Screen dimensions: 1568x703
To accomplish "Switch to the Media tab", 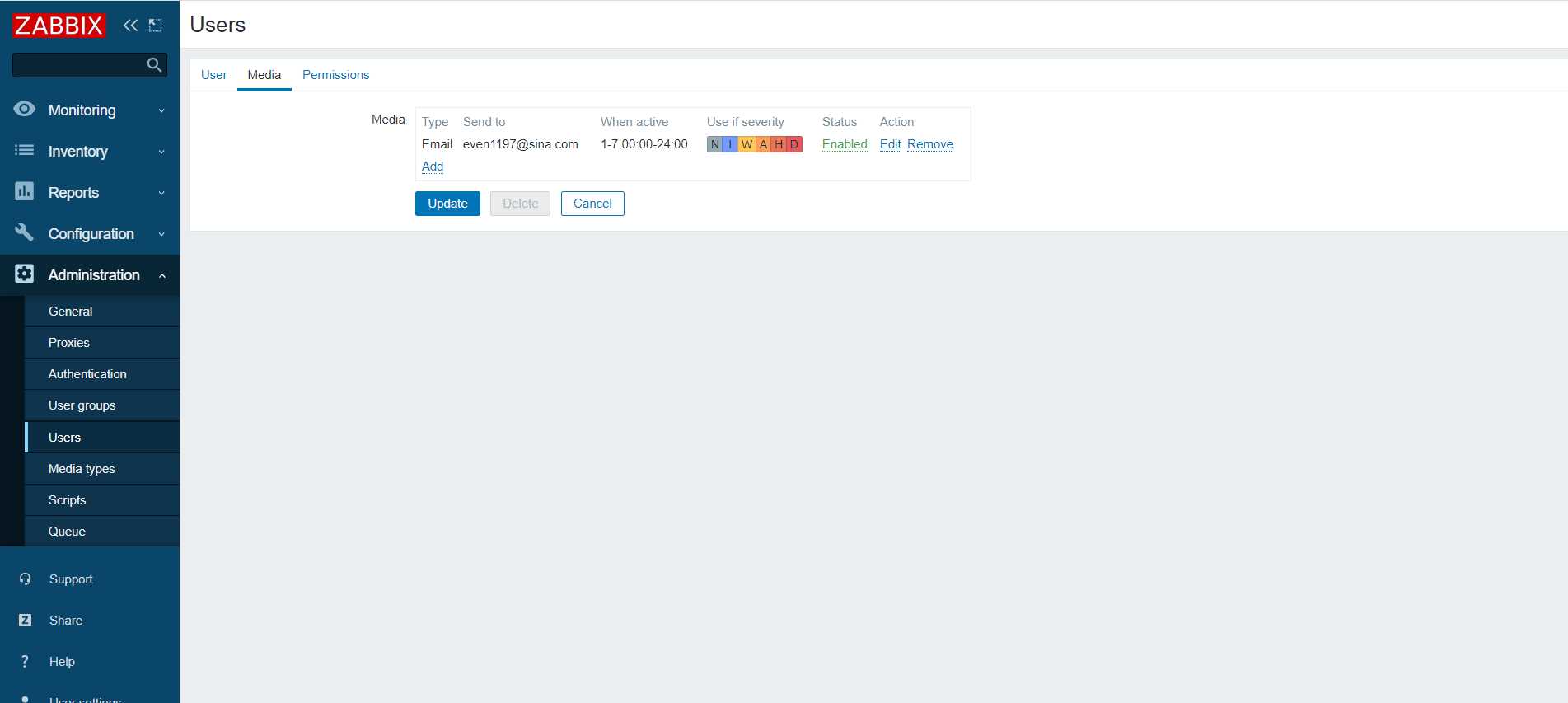I will 264,75.
